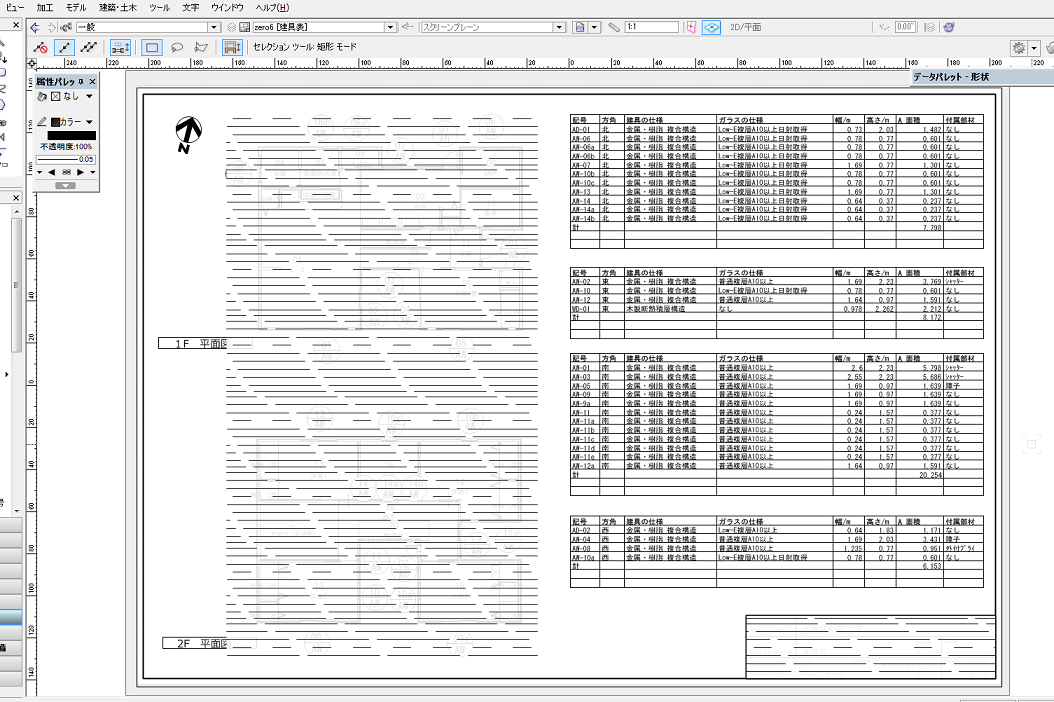The image size is (1054, 702).
Task: Select the rectangular marquee selection mode
Action: pos(151,47)
